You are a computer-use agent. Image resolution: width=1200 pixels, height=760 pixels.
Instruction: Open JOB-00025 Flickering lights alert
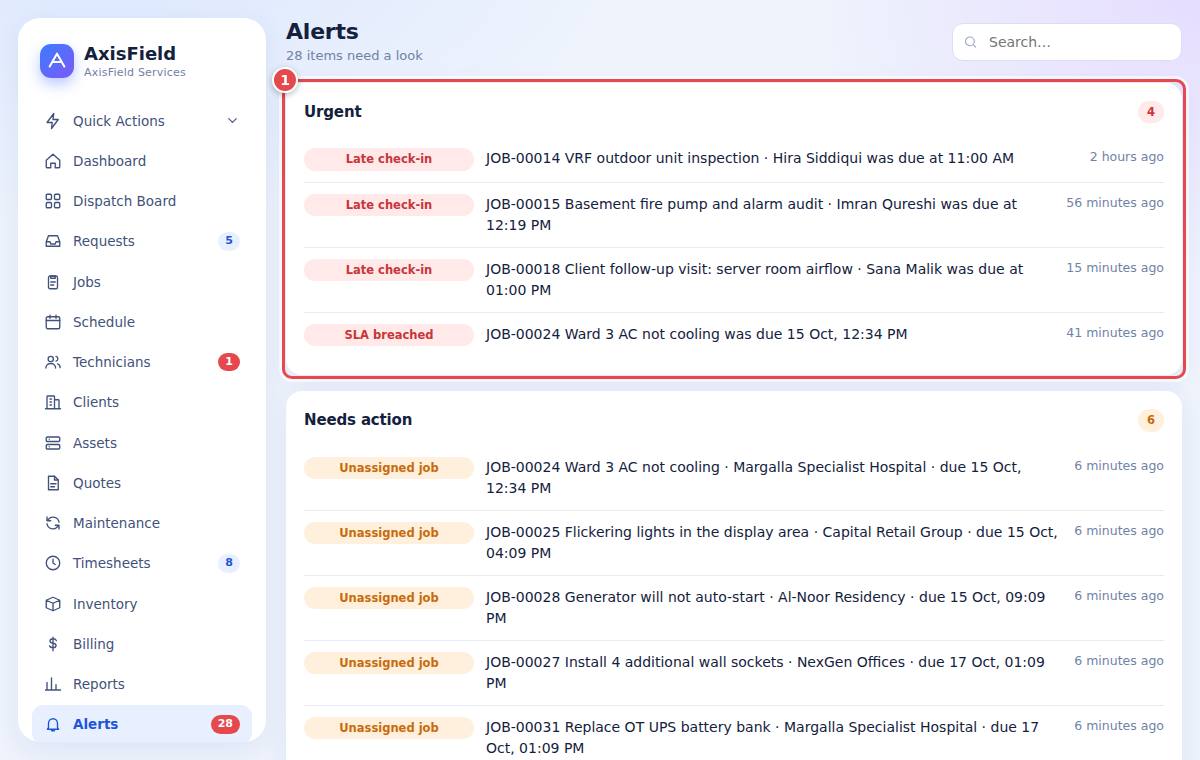(771, 542)
